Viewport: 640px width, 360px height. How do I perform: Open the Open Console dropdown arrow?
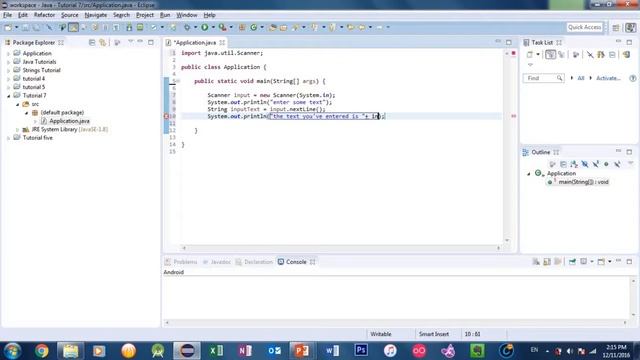(x=609, y=261)
